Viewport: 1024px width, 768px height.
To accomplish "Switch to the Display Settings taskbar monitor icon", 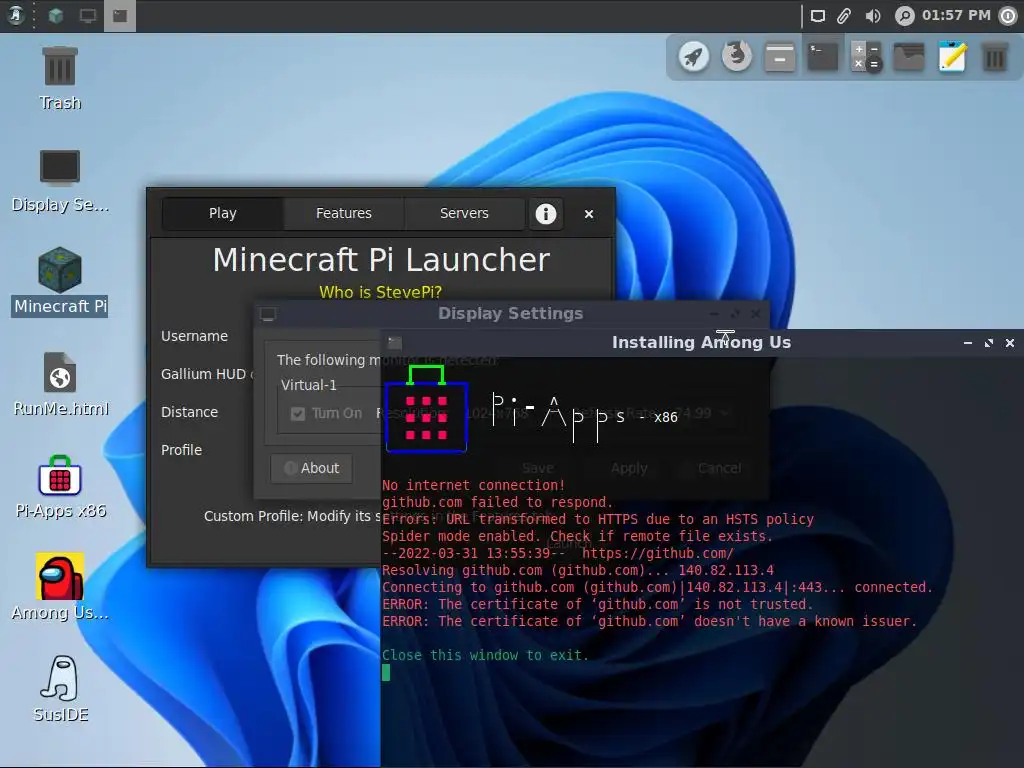I will pos(88,16).
